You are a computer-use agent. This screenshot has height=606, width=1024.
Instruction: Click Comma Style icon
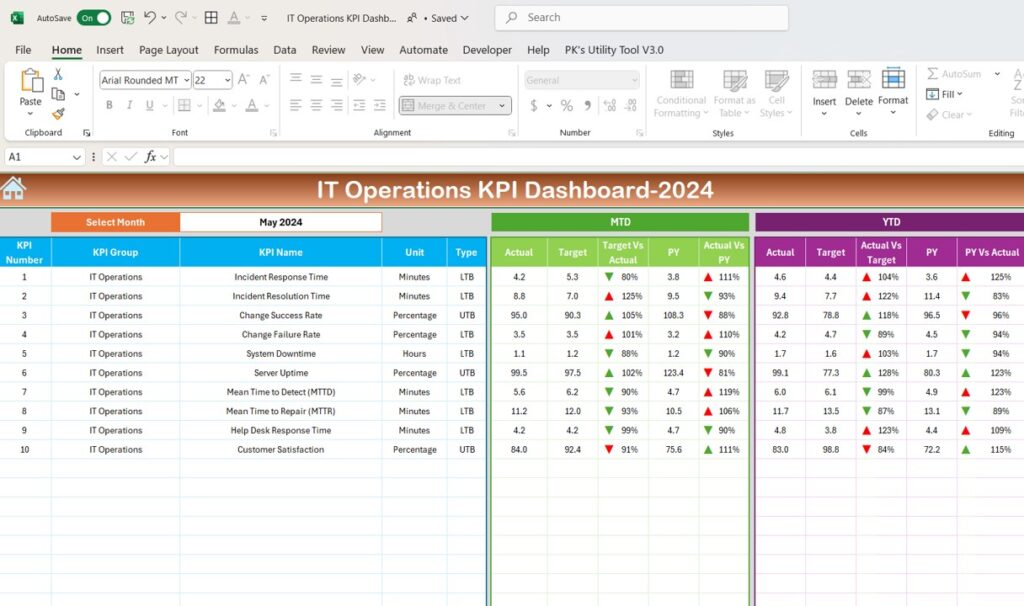(x=588, y=105)
